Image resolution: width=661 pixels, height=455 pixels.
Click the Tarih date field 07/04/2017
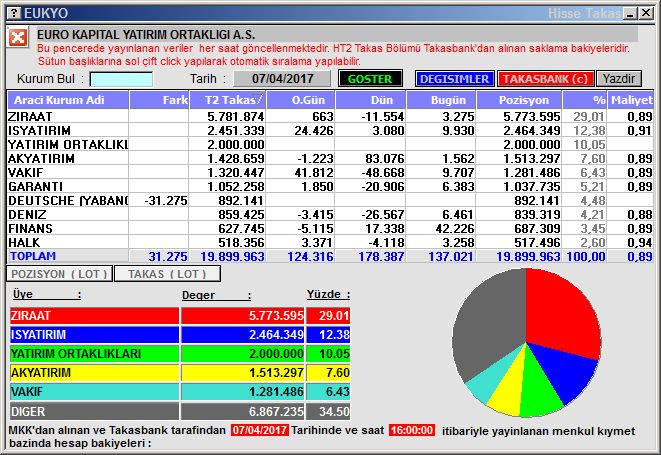point(282,79)
